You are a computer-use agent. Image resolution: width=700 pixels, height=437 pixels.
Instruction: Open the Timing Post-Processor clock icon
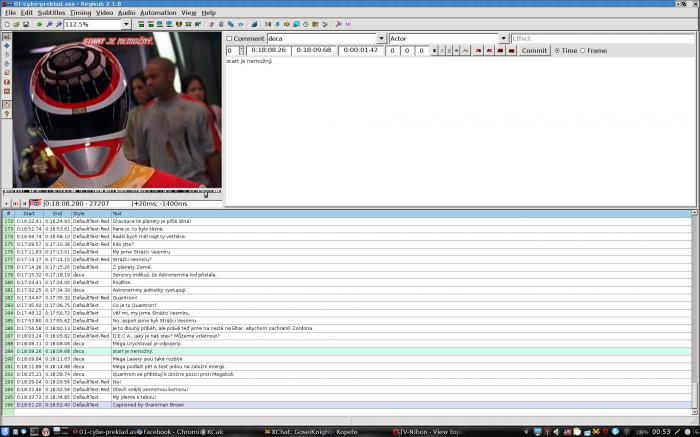(x=305, y=24)
